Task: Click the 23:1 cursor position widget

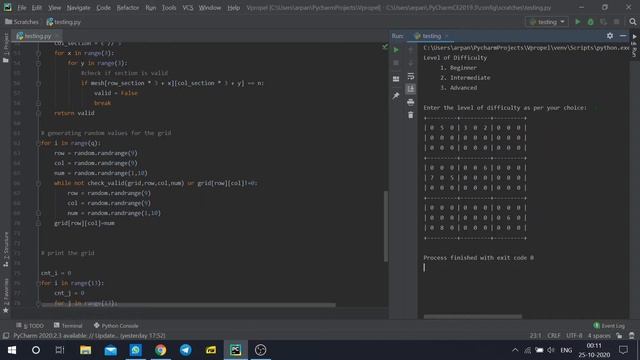Action: click(x=536, y=336)
